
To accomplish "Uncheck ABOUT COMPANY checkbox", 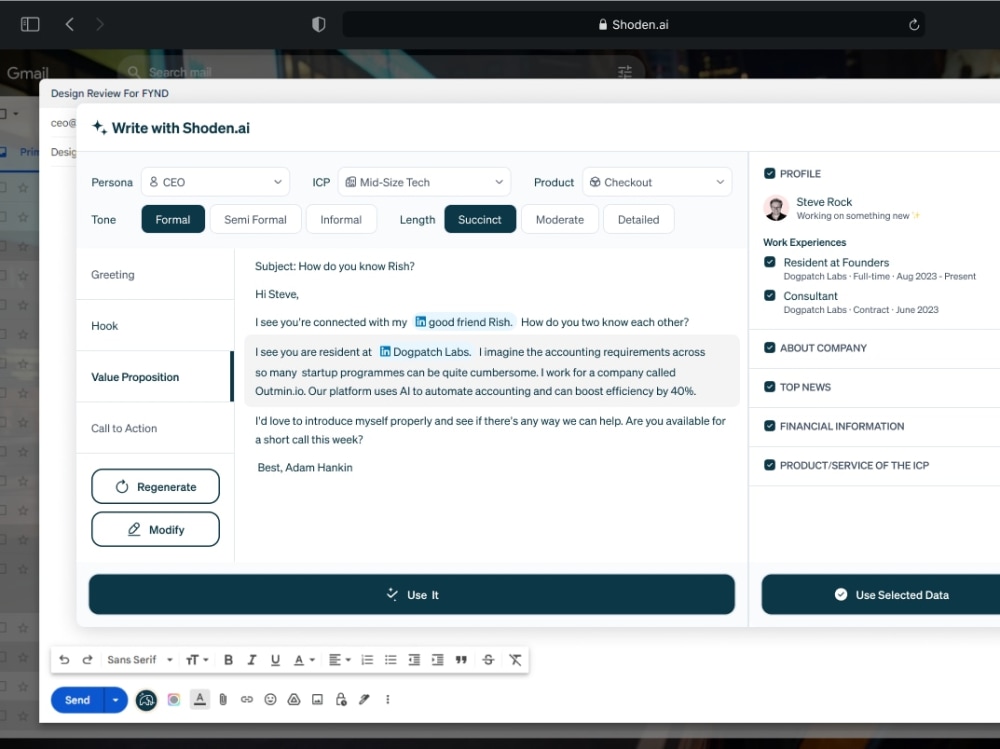I will click(x=770, y=348).
